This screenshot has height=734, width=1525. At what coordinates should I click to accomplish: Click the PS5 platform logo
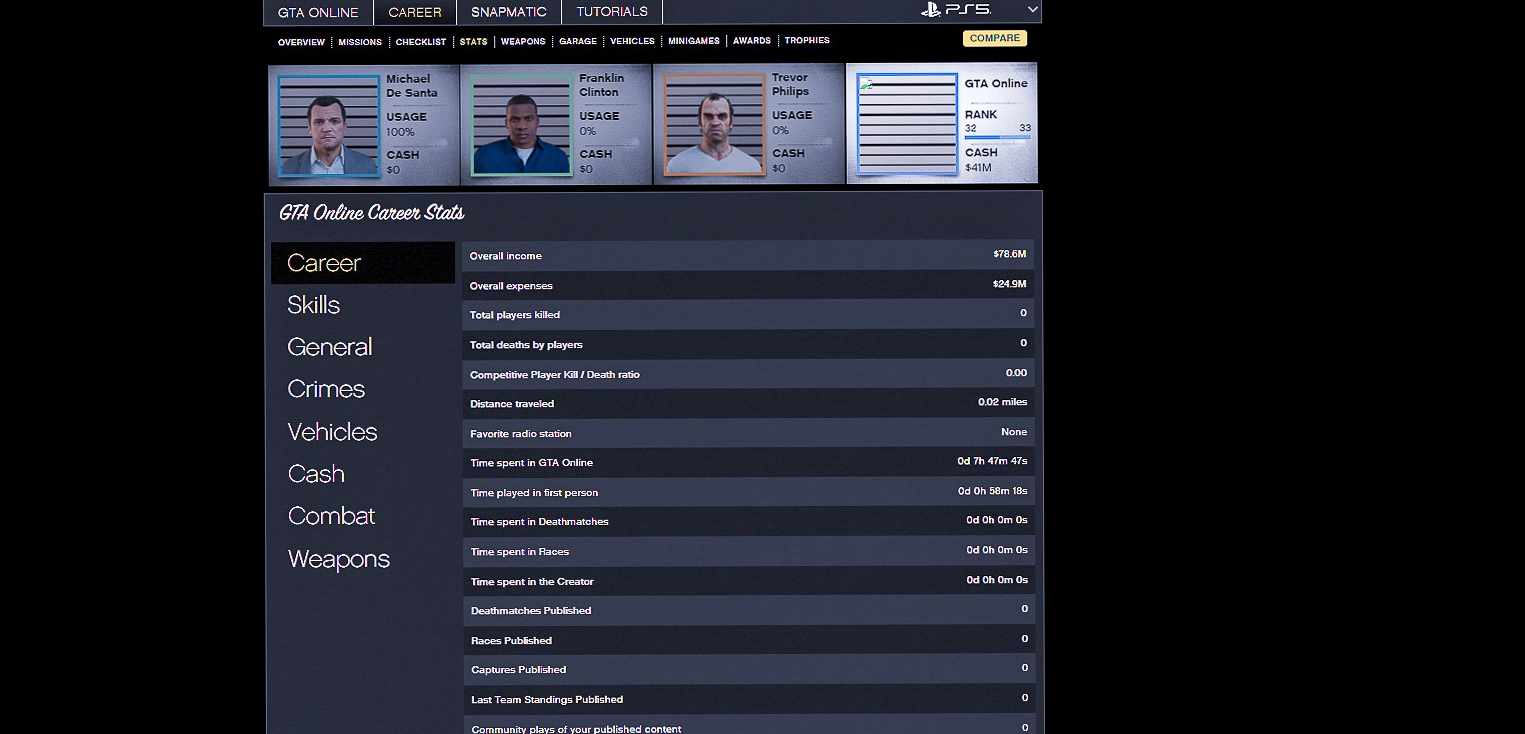pyautogui.click(x=955, y=10)
